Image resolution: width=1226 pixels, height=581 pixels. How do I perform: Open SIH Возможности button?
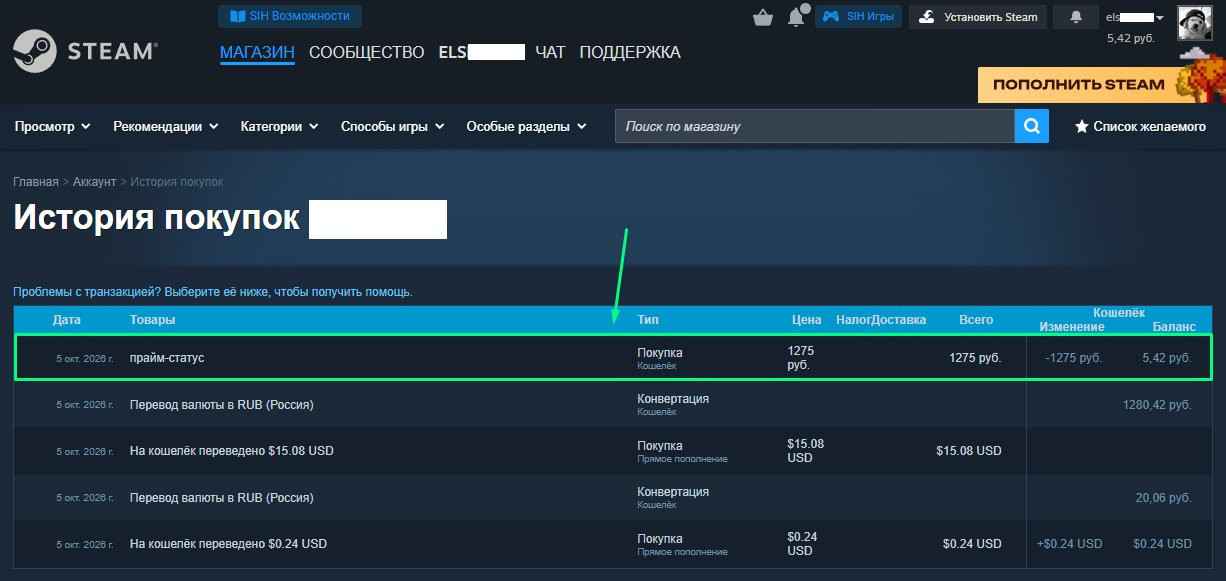coord(290,16)
